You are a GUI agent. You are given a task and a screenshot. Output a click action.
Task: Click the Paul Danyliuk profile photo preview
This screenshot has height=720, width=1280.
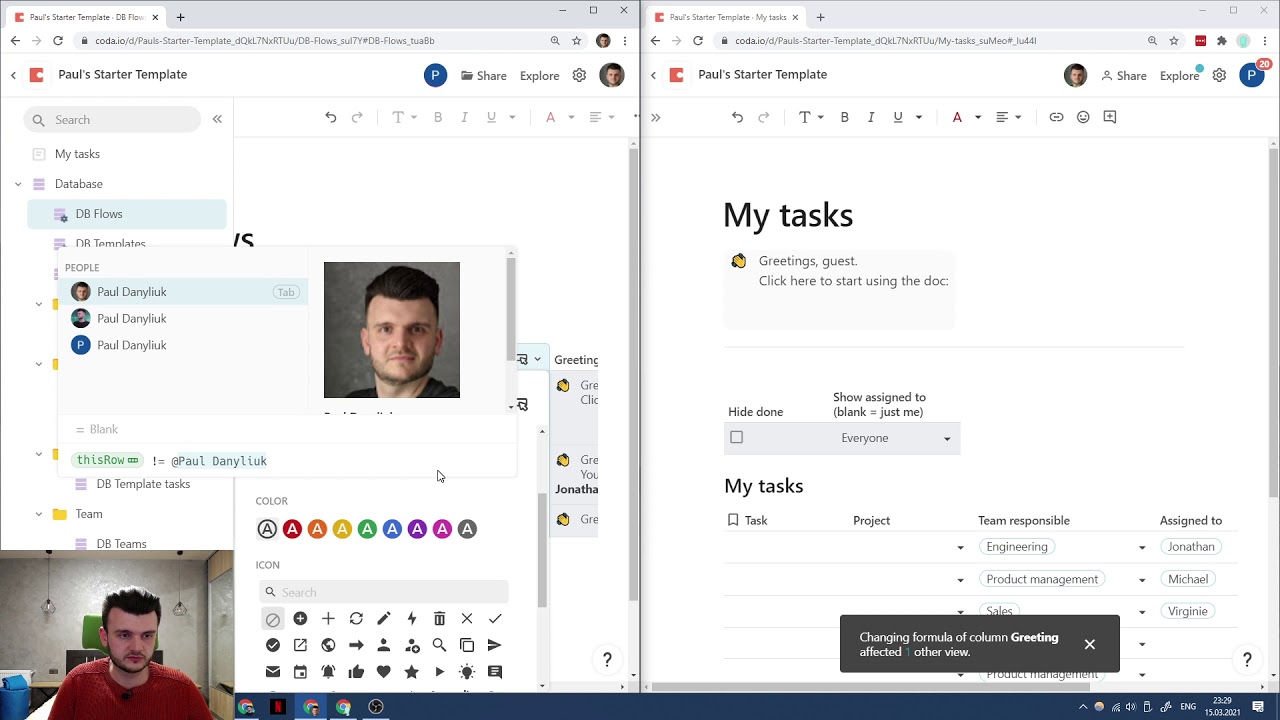coord(392,330)
